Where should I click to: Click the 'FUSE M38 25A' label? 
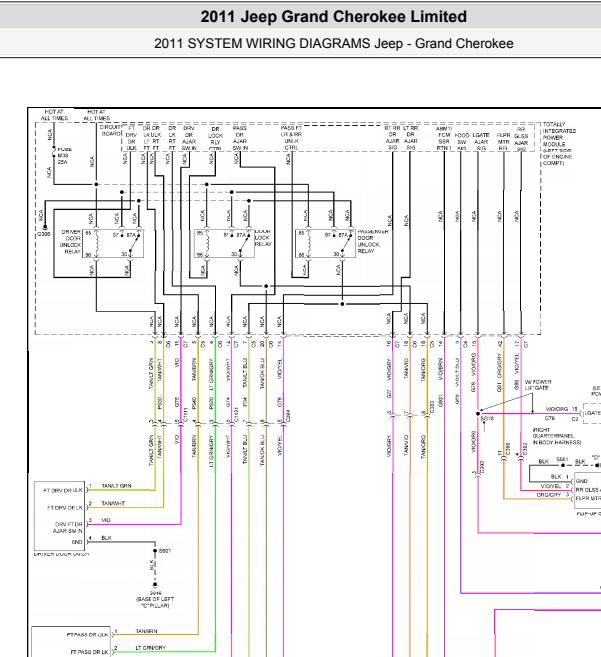coord(65,155)
